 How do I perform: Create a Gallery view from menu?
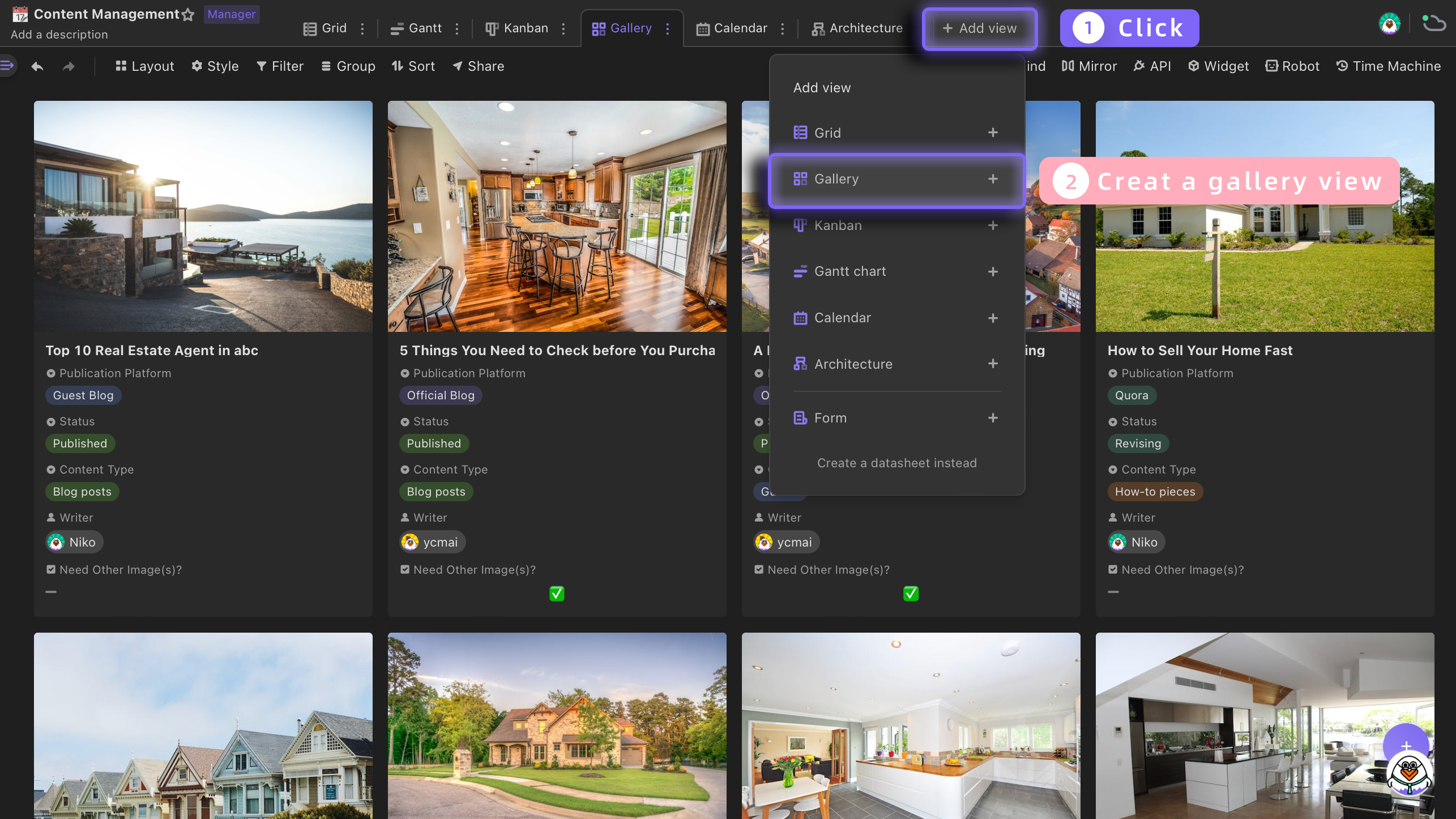(x=896, y=180)
